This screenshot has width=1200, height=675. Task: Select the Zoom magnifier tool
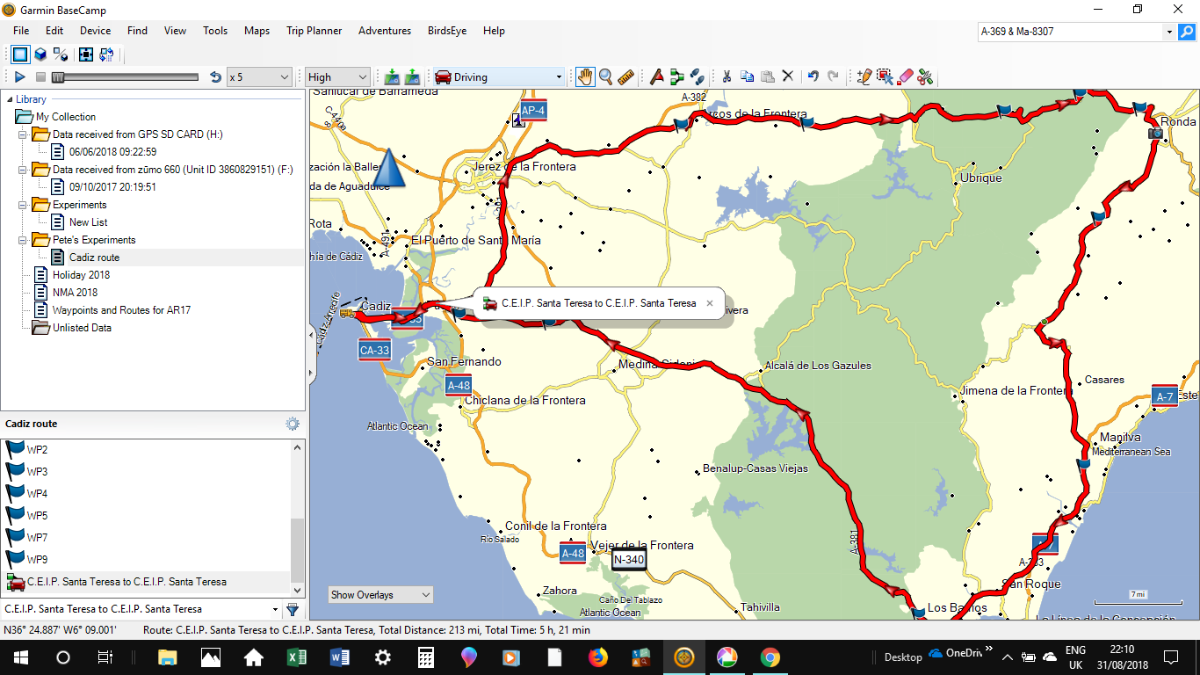click(606, 77)
